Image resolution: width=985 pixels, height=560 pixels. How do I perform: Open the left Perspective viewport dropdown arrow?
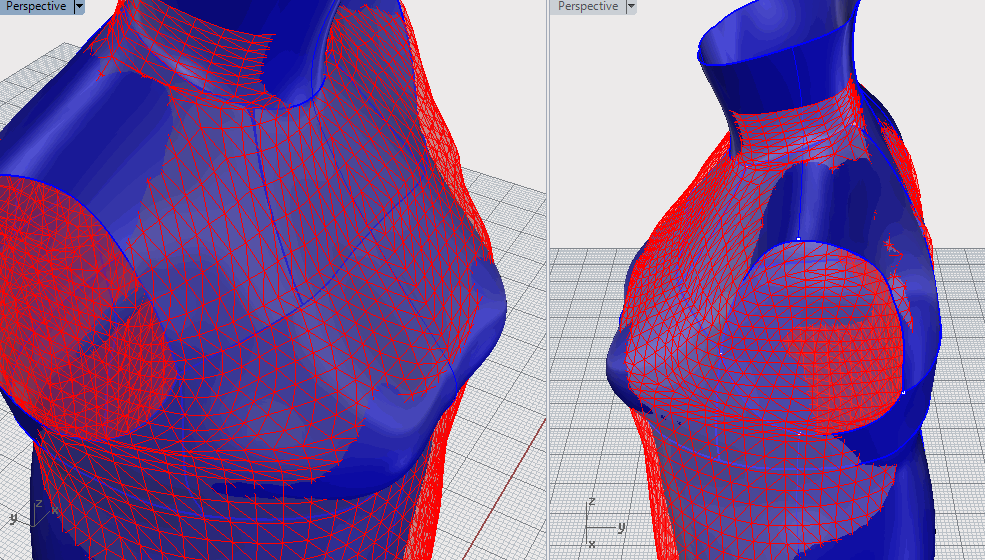(79, 6)
